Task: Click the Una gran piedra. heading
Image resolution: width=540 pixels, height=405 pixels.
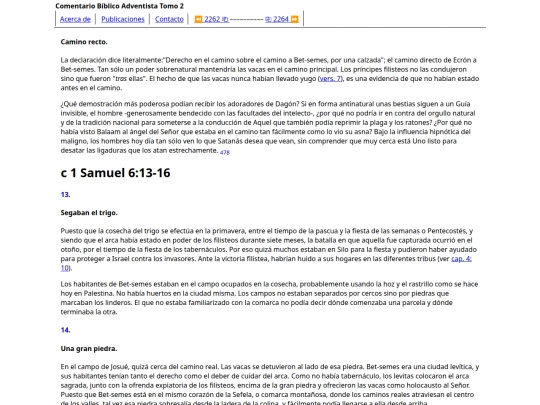Action: pyautogui.click(x=89, y=349)
